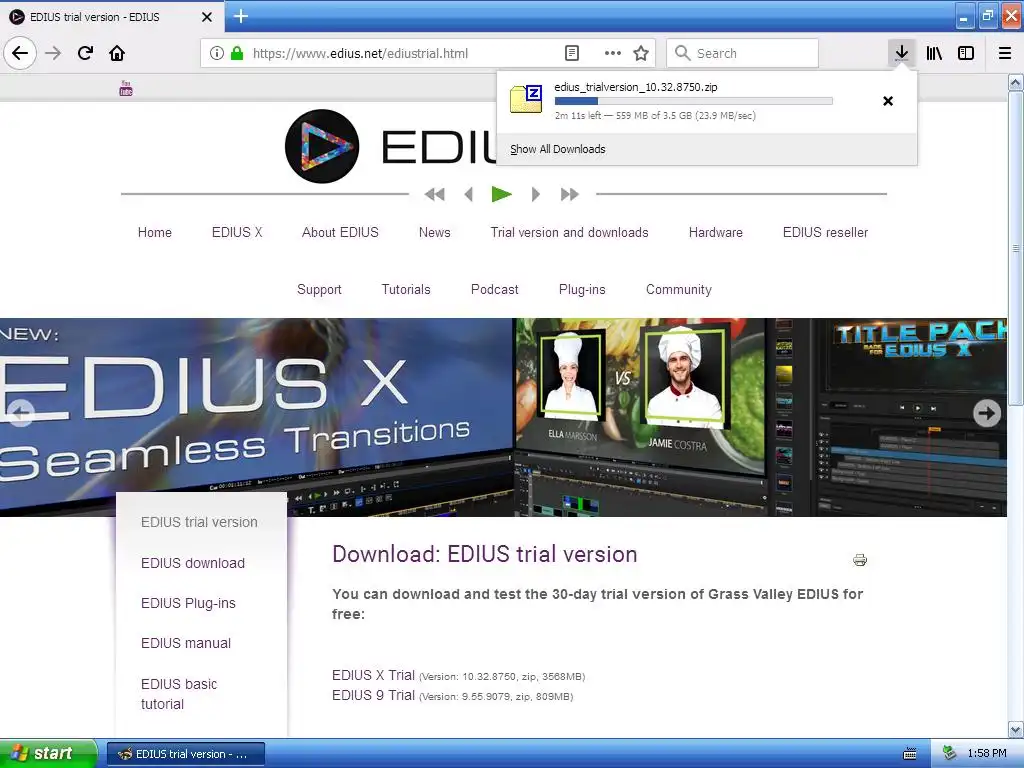1024x768 pixels.
Task: Open EDIUS reseller menu item
Action: [825, 232]
